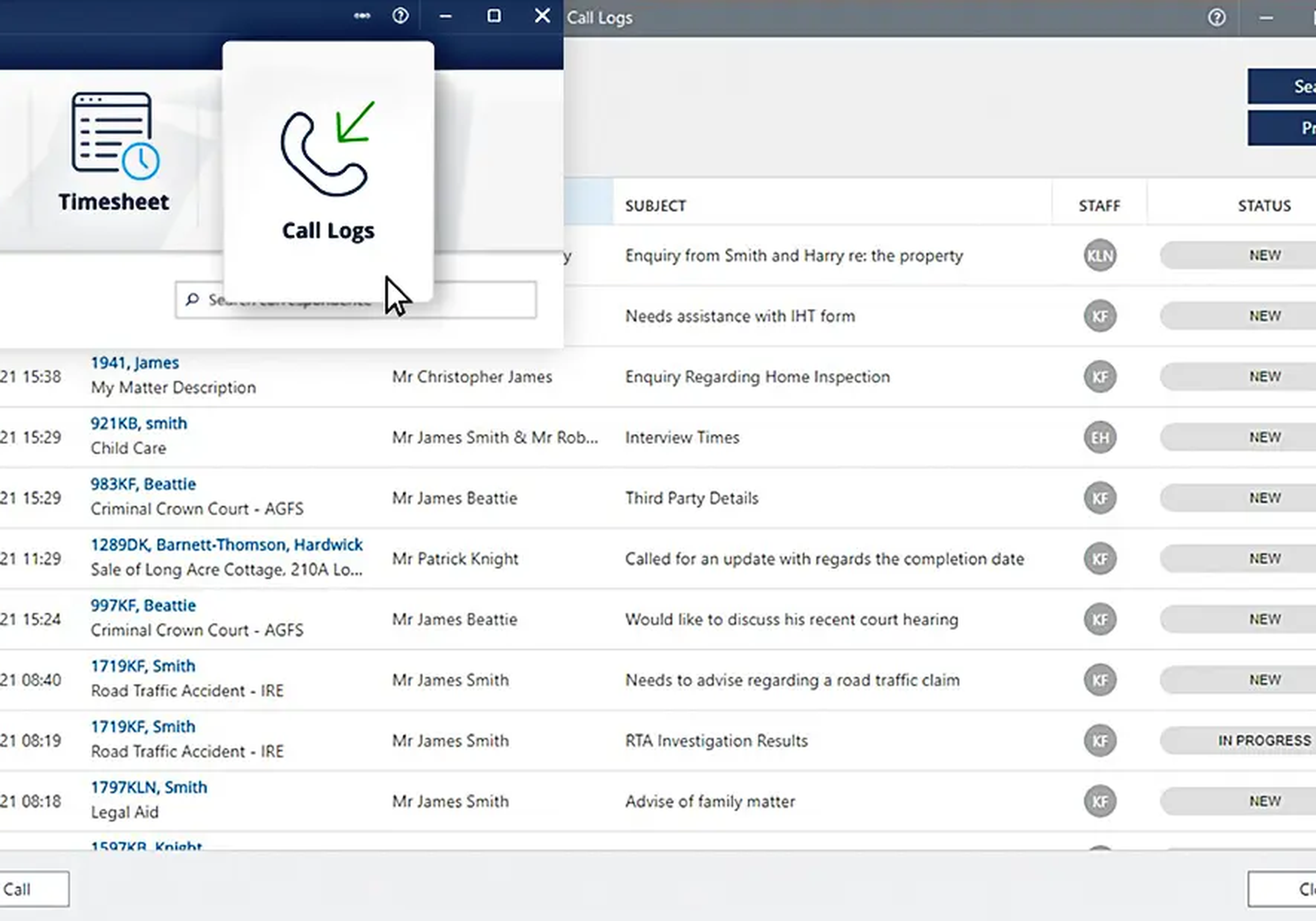Open matter link 997KF, Beattie
The height and width of the screenshot is (921, 1316).
tap(143, 606)
